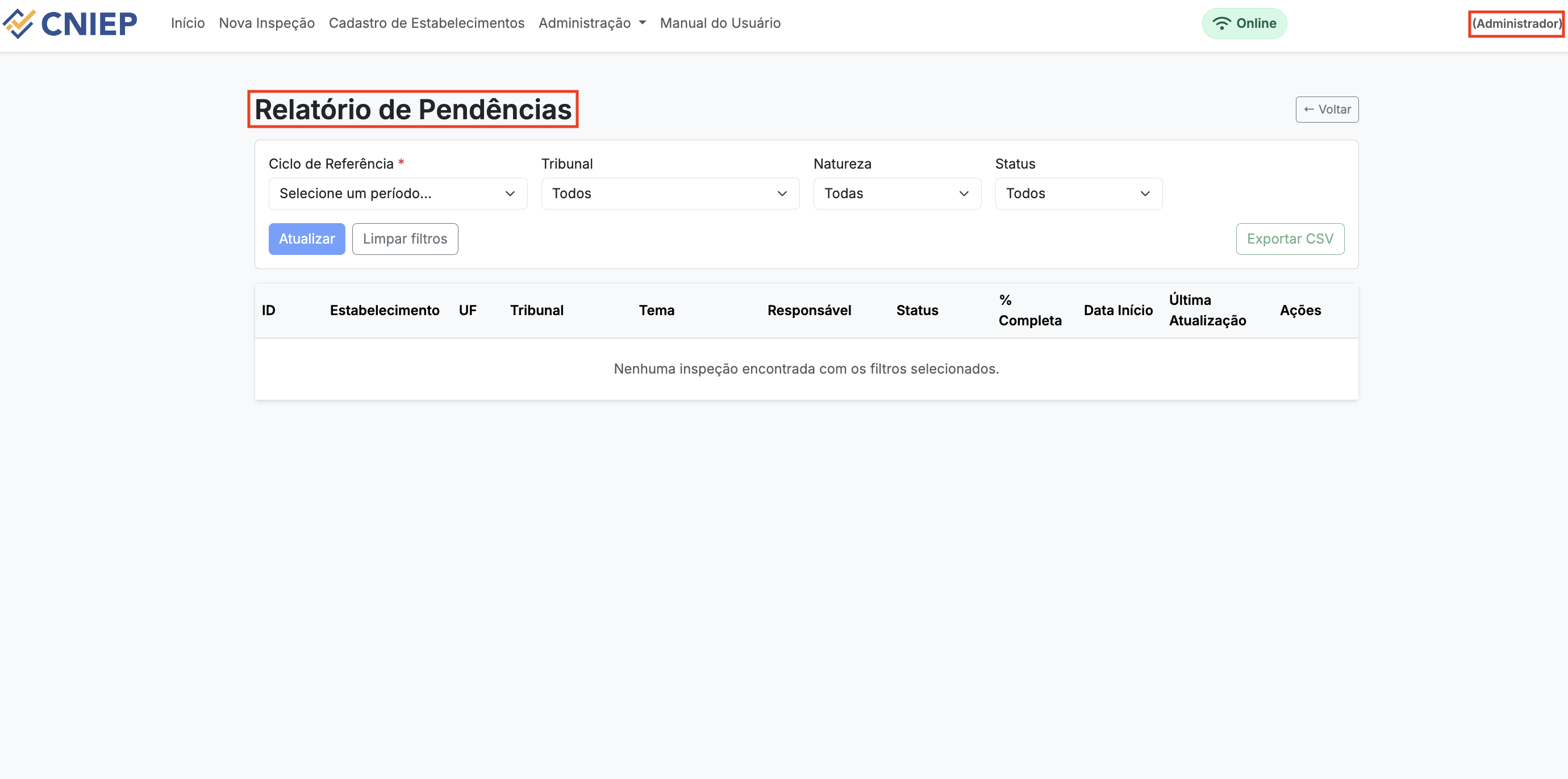1568x779 pixels.
Task: Click the Administração dropdown caret arrow
Action: pyautogui.click(x=642, y=23)
